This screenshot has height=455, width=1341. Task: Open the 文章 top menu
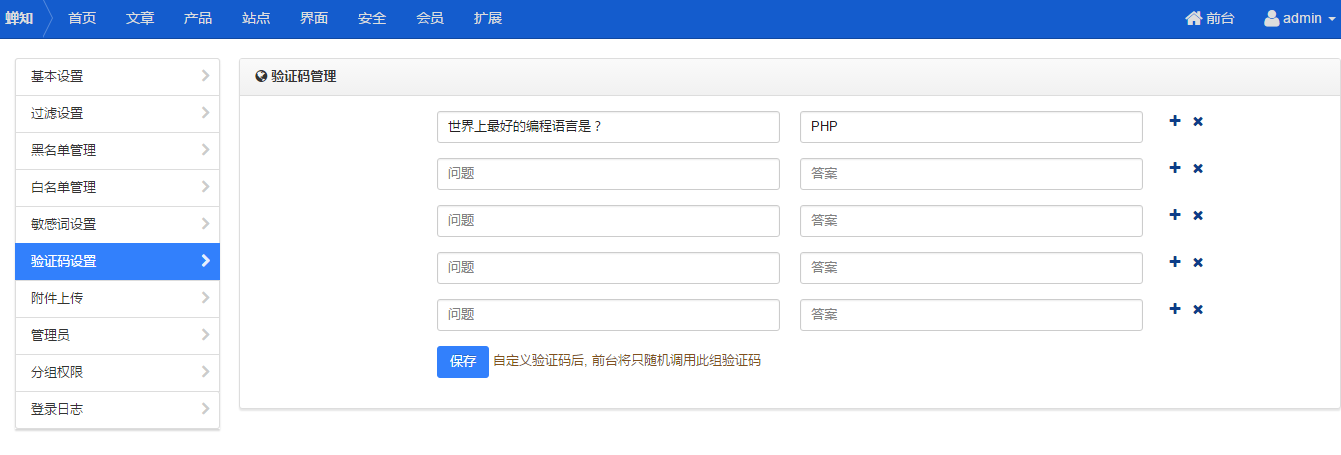pyautogui.click(x=140, y=18)
